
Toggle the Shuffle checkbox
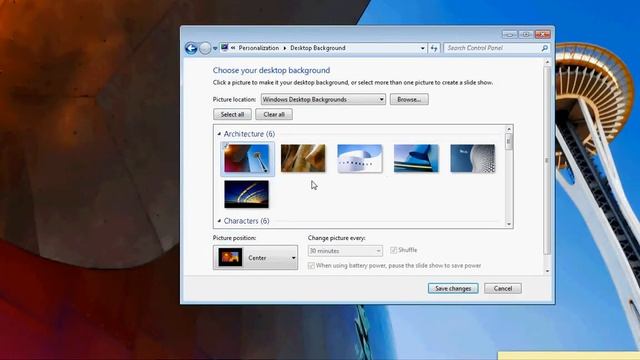pos(393,250)
